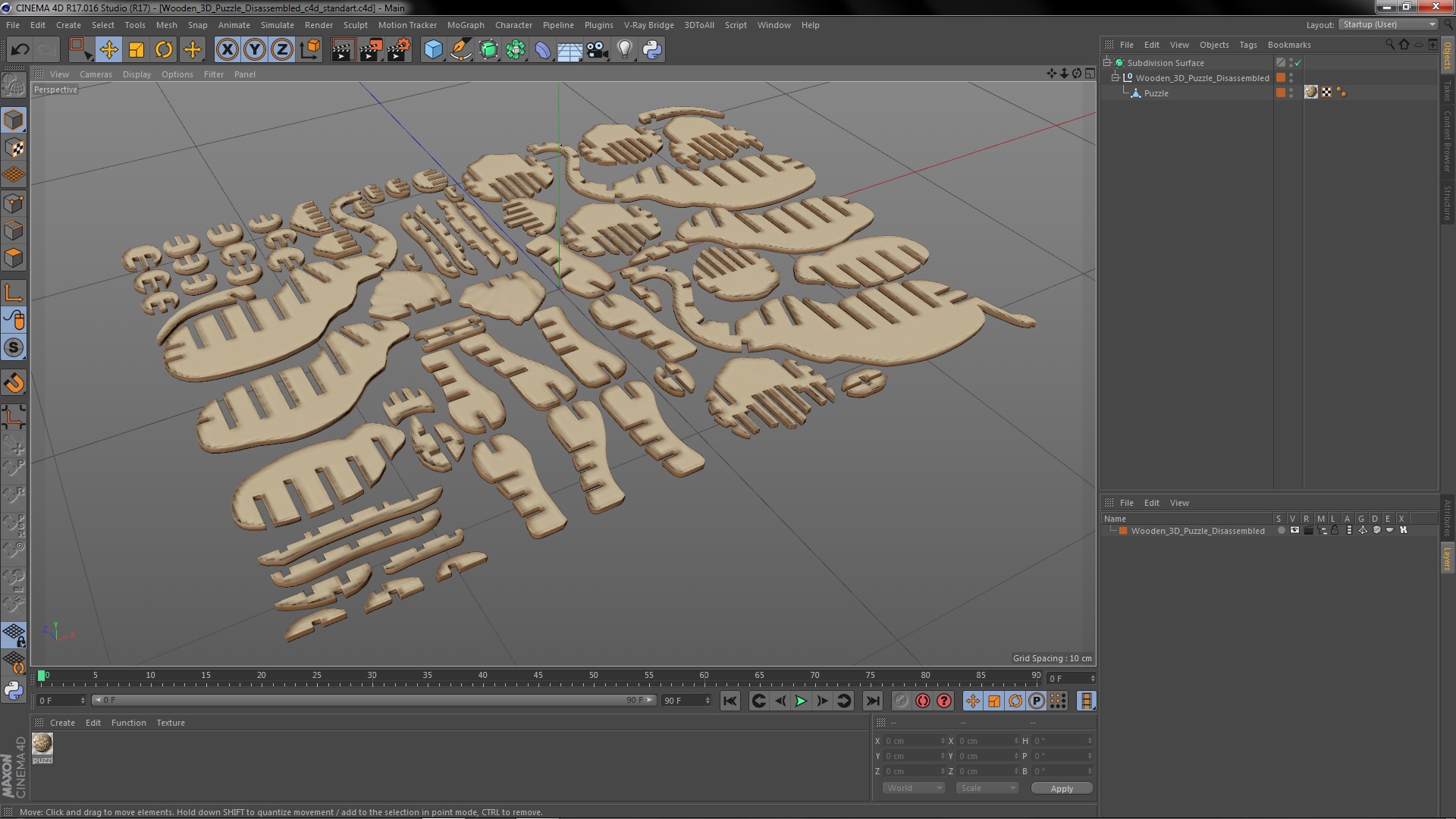Open Object Manager Tags menu
This screenshot has height=819, width=1456.
point(1247,45)
